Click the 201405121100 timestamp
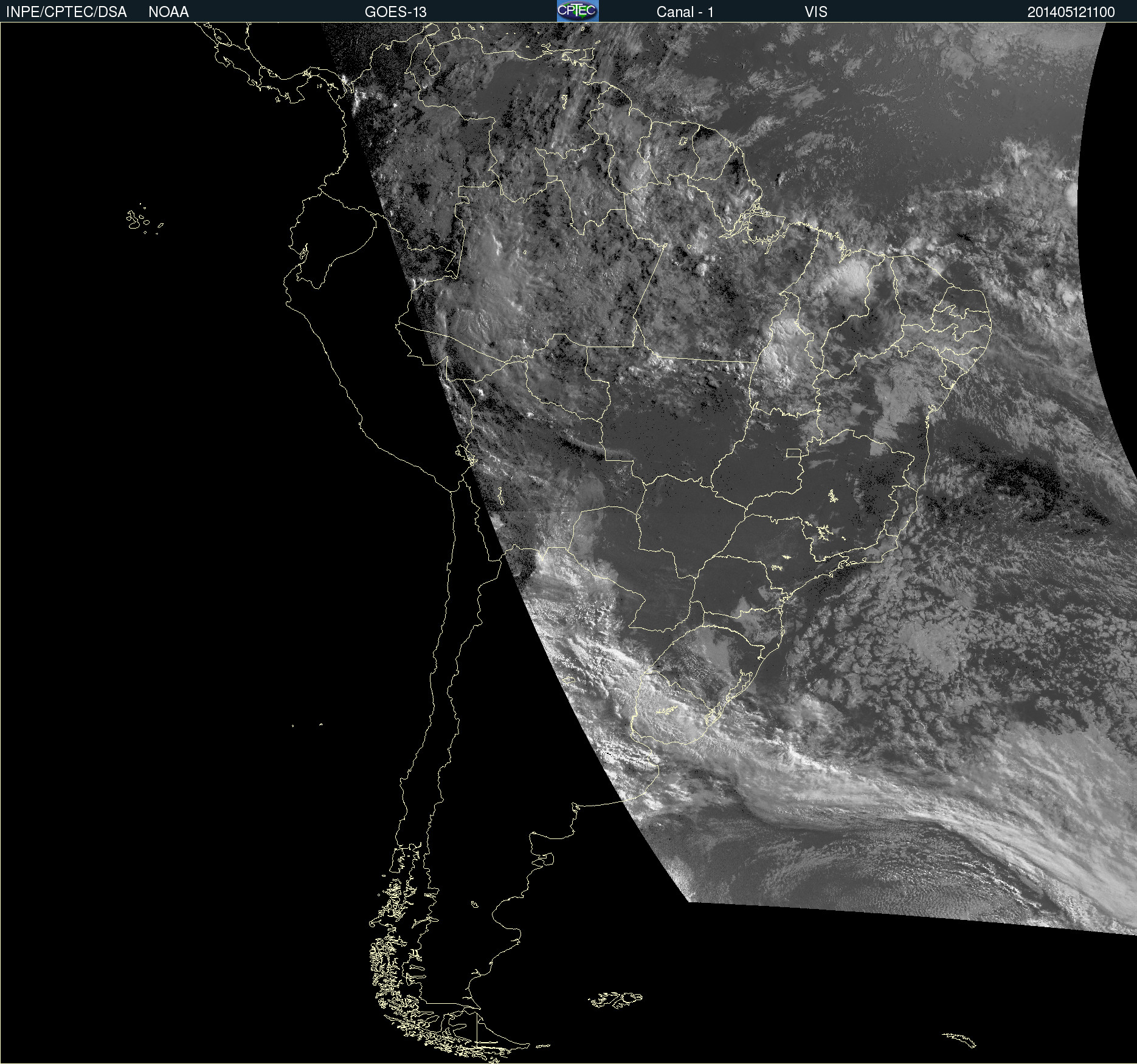This screenshot has width=1137, height=1064. 1071,12
